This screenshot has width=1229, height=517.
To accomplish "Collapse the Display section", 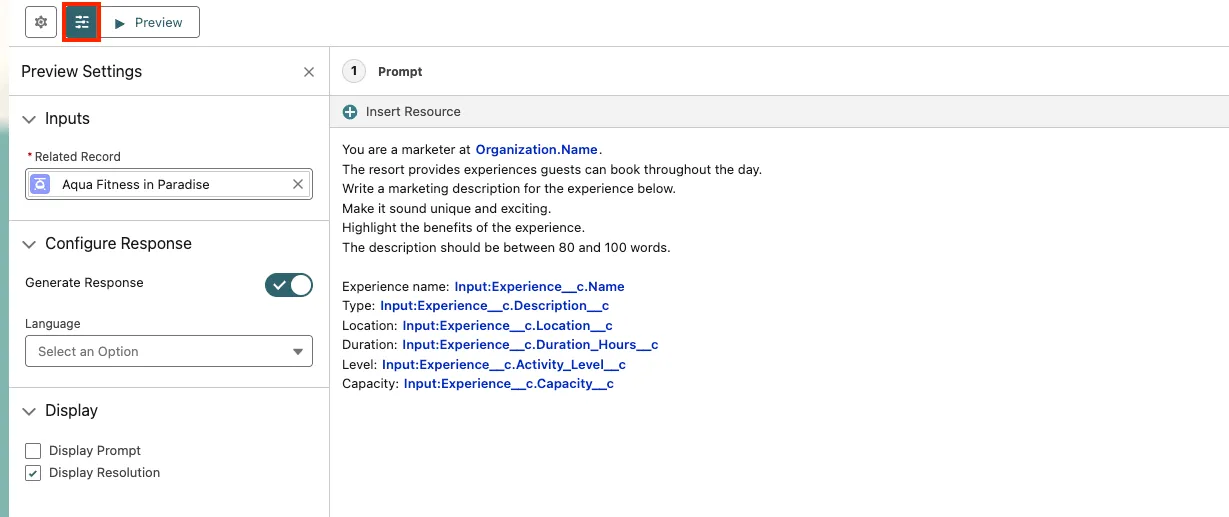I will [x=29, y=411].
